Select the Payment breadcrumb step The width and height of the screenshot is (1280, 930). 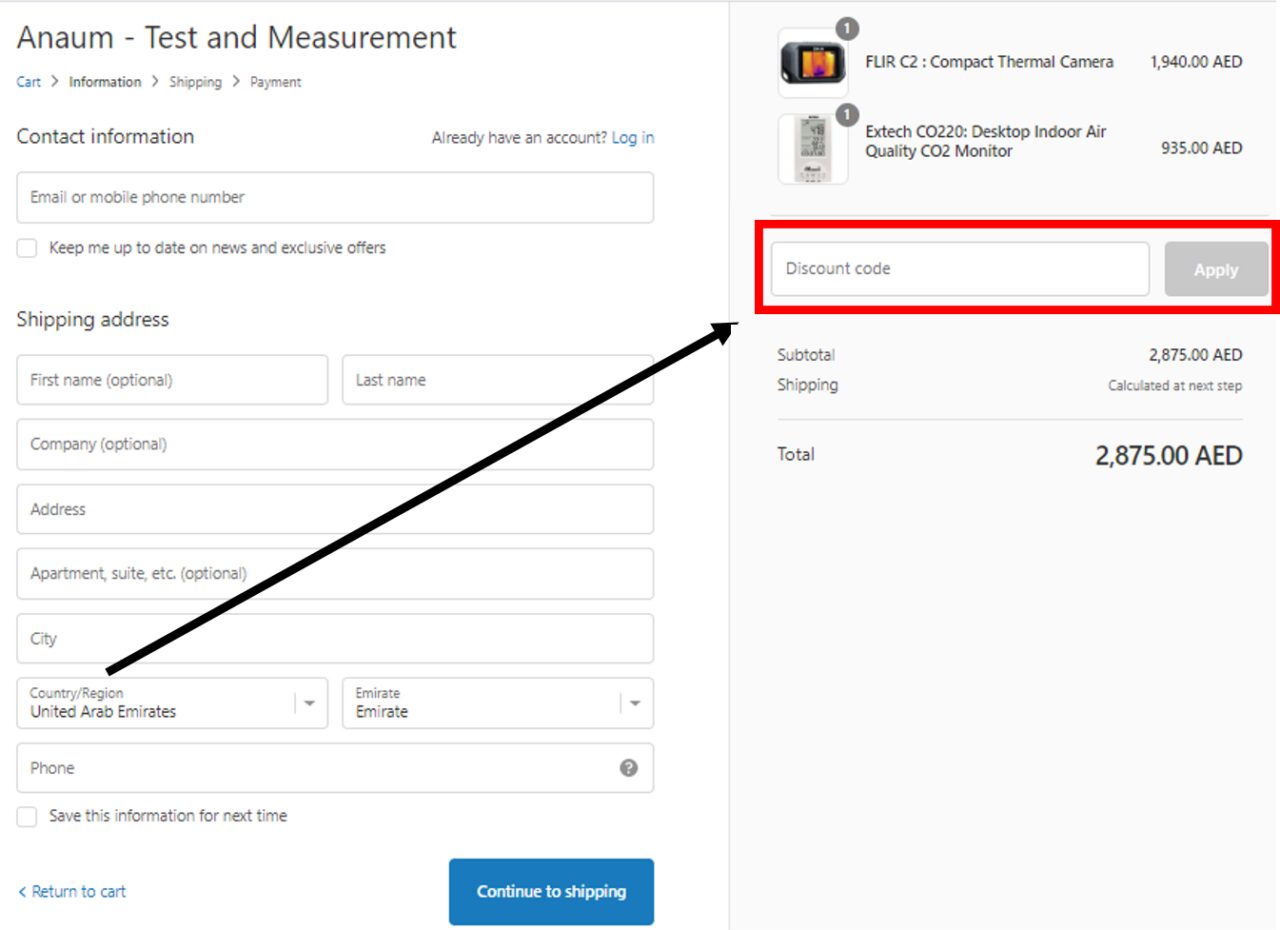click(x=275, y=82)
